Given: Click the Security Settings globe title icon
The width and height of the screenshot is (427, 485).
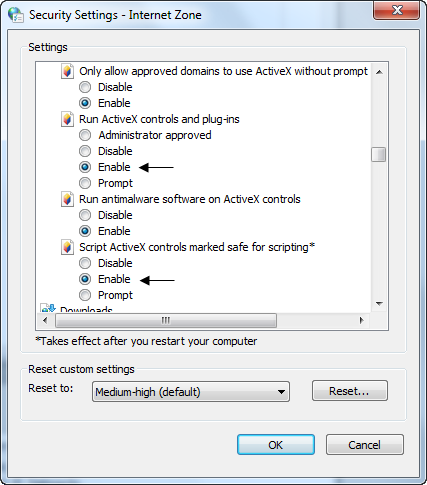Looking at the screenshot, I should pyautogui.click(x=16, y=15).
